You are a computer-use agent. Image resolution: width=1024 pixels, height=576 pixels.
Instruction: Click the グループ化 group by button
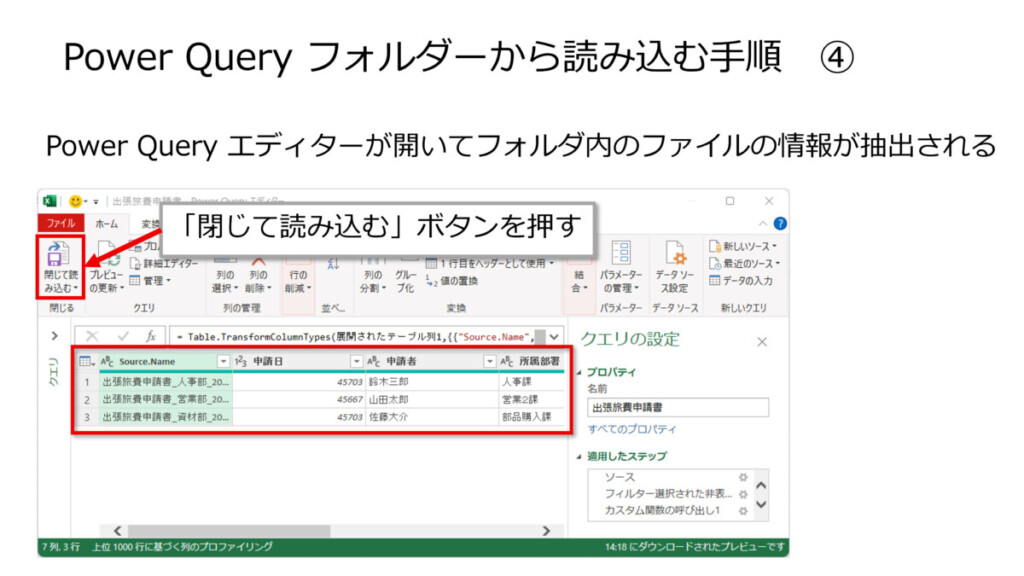click(x=406, y=281)
